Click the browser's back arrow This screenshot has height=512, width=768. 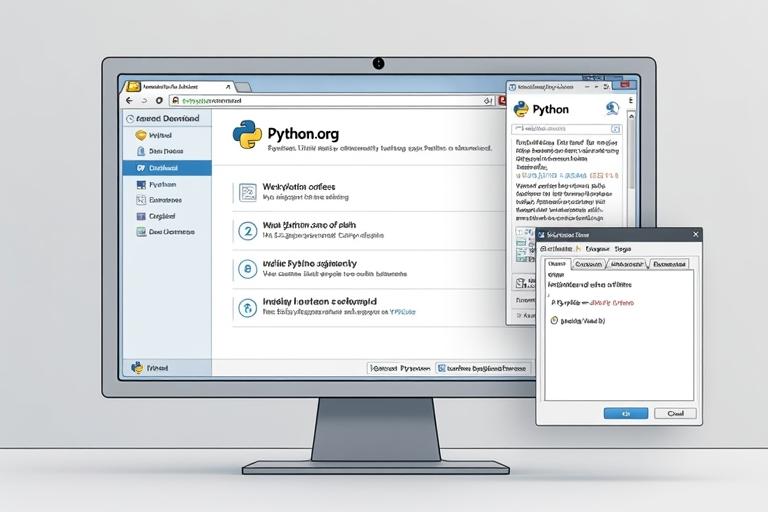pyautogui.click(x=129, y=100)
